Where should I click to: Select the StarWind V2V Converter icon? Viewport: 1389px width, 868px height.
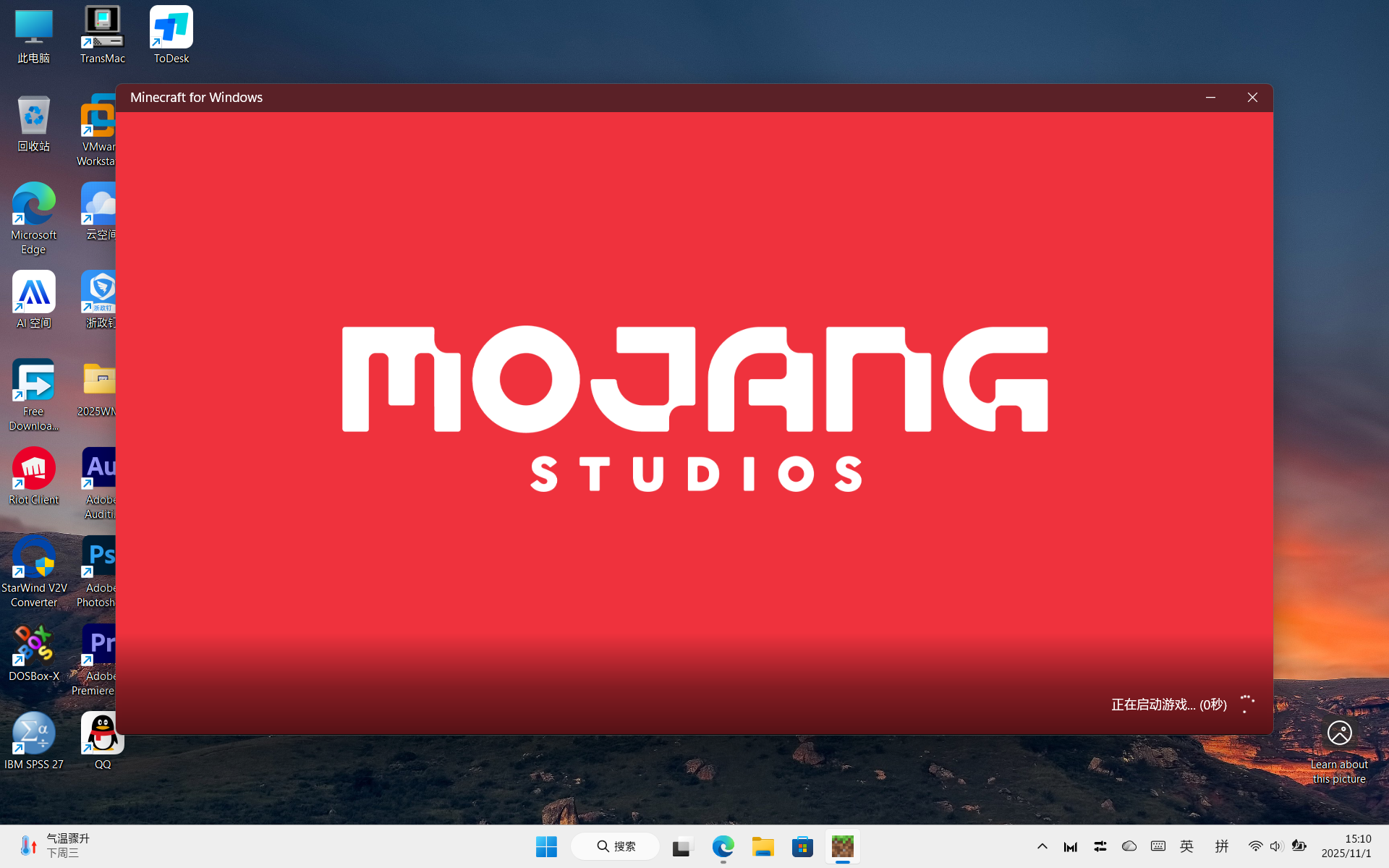[33, 563]
